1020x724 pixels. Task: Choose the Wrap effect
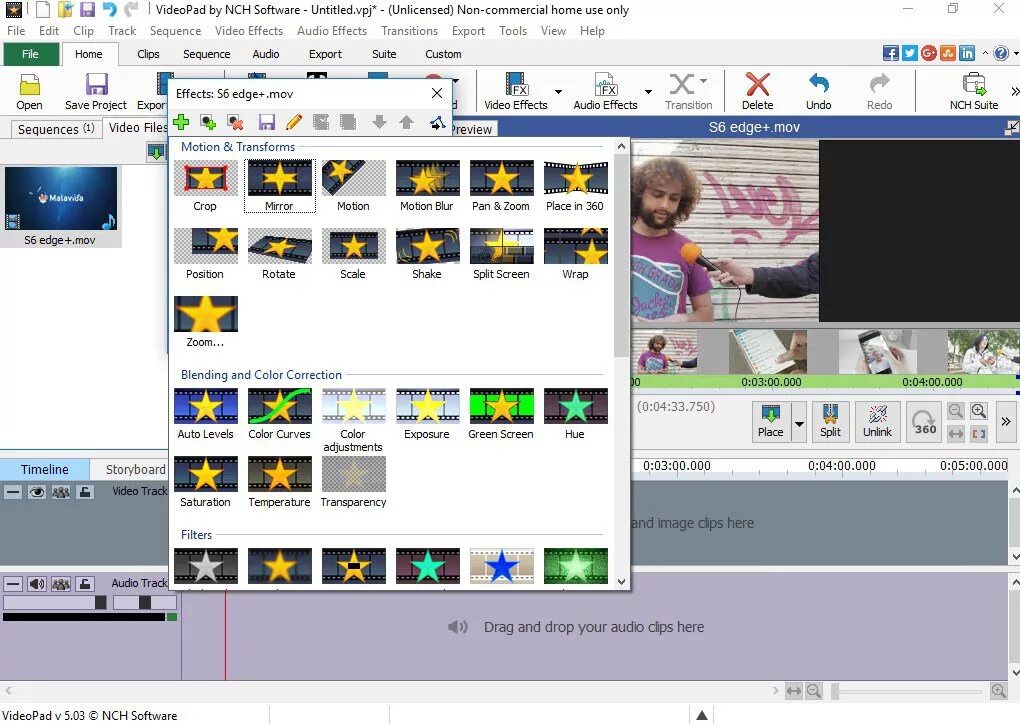point(575,254)
